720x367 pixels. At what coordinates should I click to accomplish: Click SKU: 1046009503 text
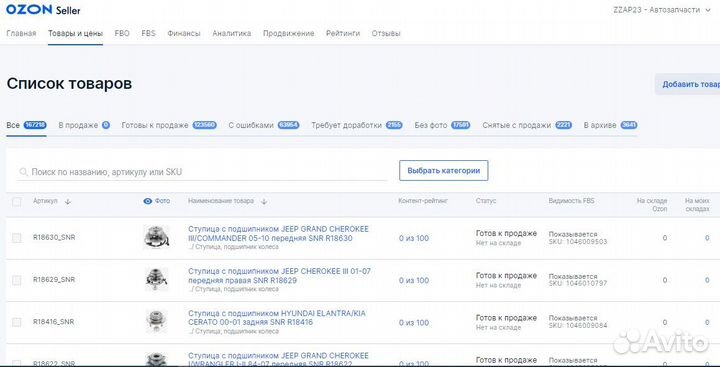tap(578, 241)
